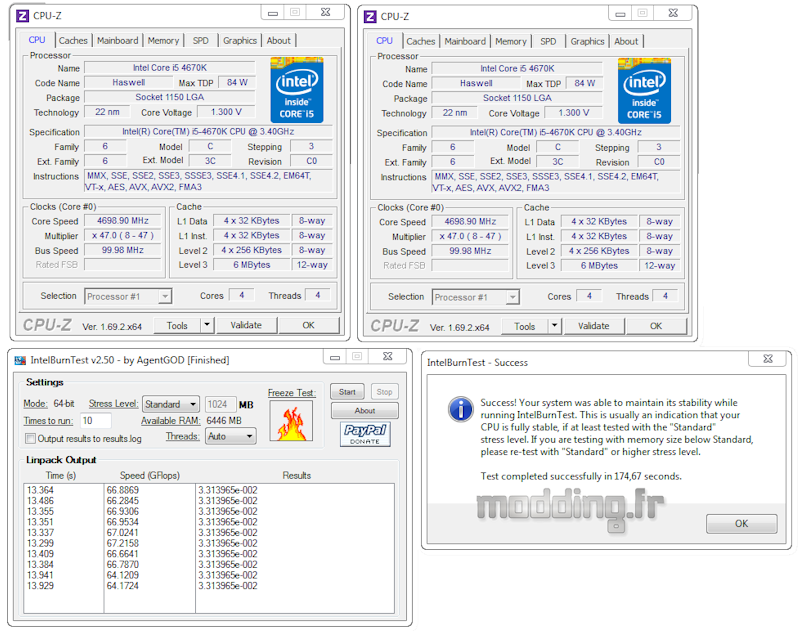This screenshot has width=800, height=631.
Task: Click the CPU-Z app icon in left window title bar
Action: coord(22,16)
